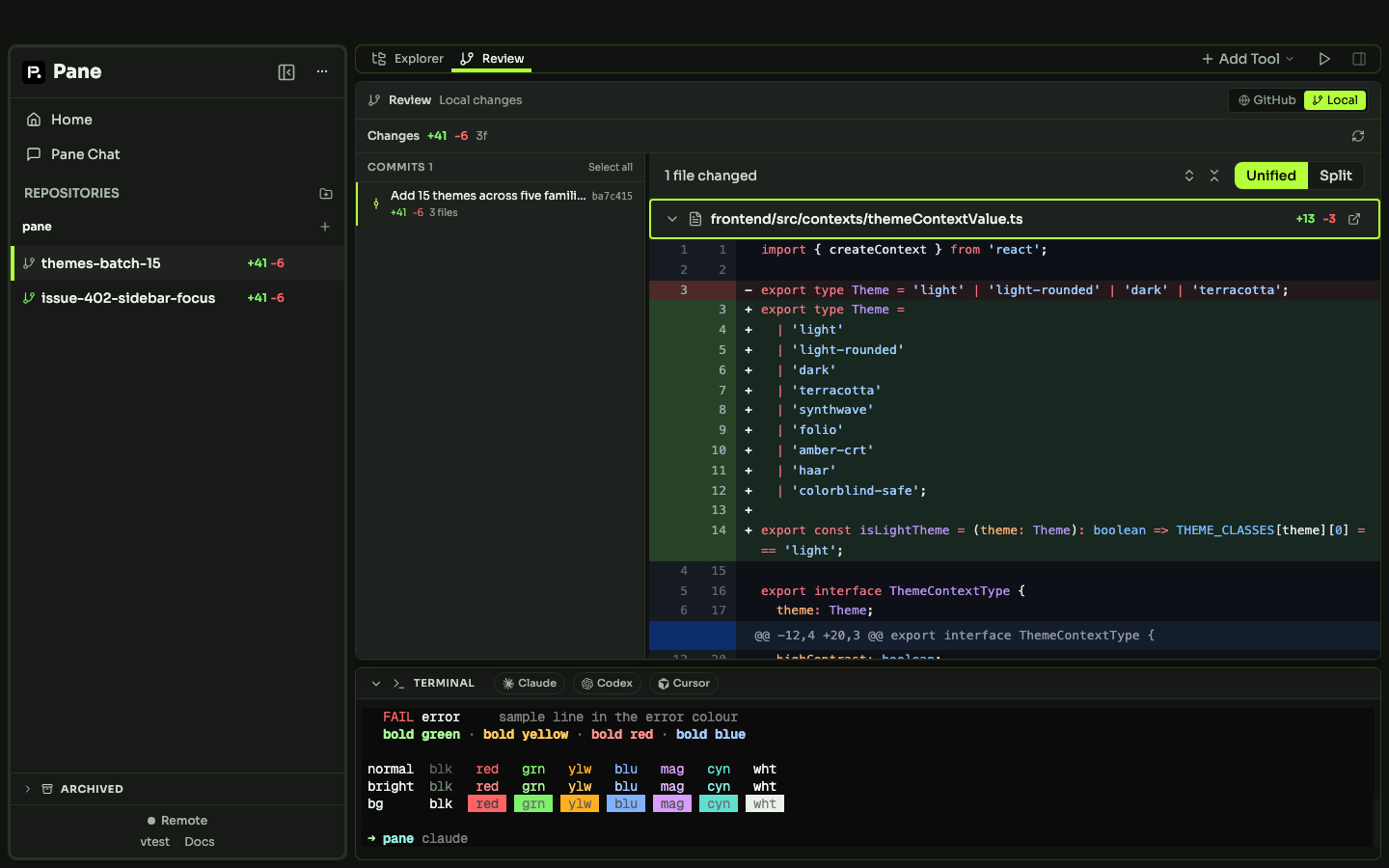
Task: Click the cyan background swatch in terminal
Action: (719, 804)
